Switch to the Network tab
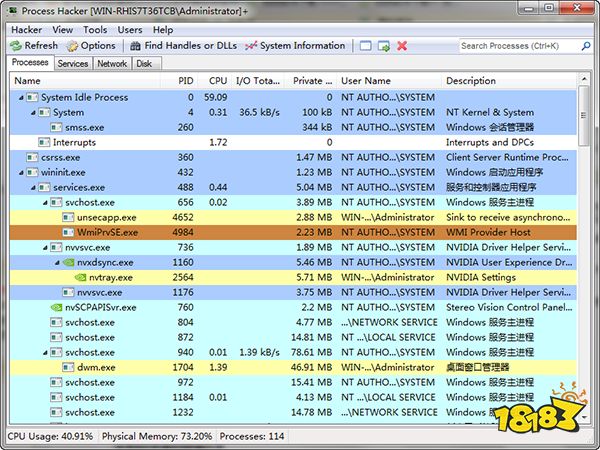This screenshot has height=450, width=600. (111, 63)
